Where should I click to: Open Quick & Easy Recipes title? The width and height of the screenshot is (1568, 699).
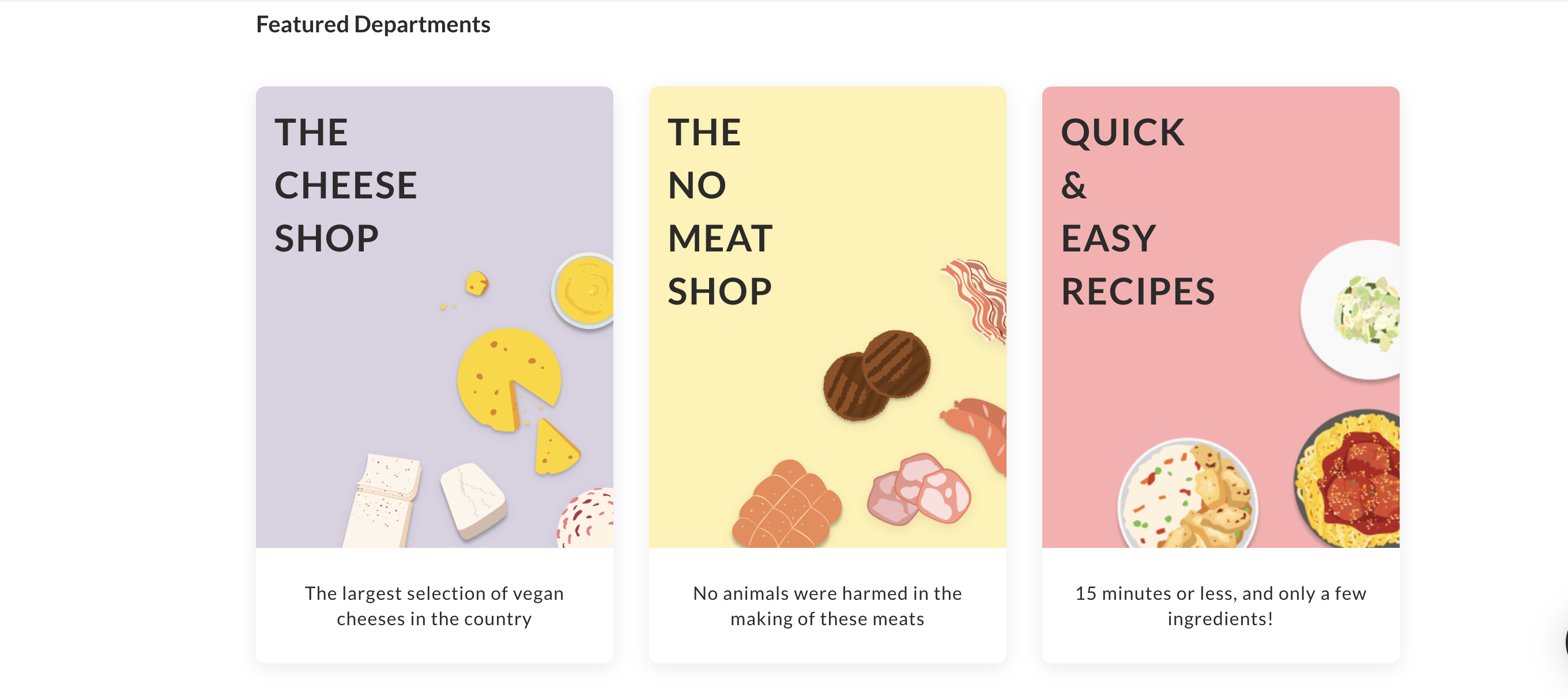tap(1137, 211)
